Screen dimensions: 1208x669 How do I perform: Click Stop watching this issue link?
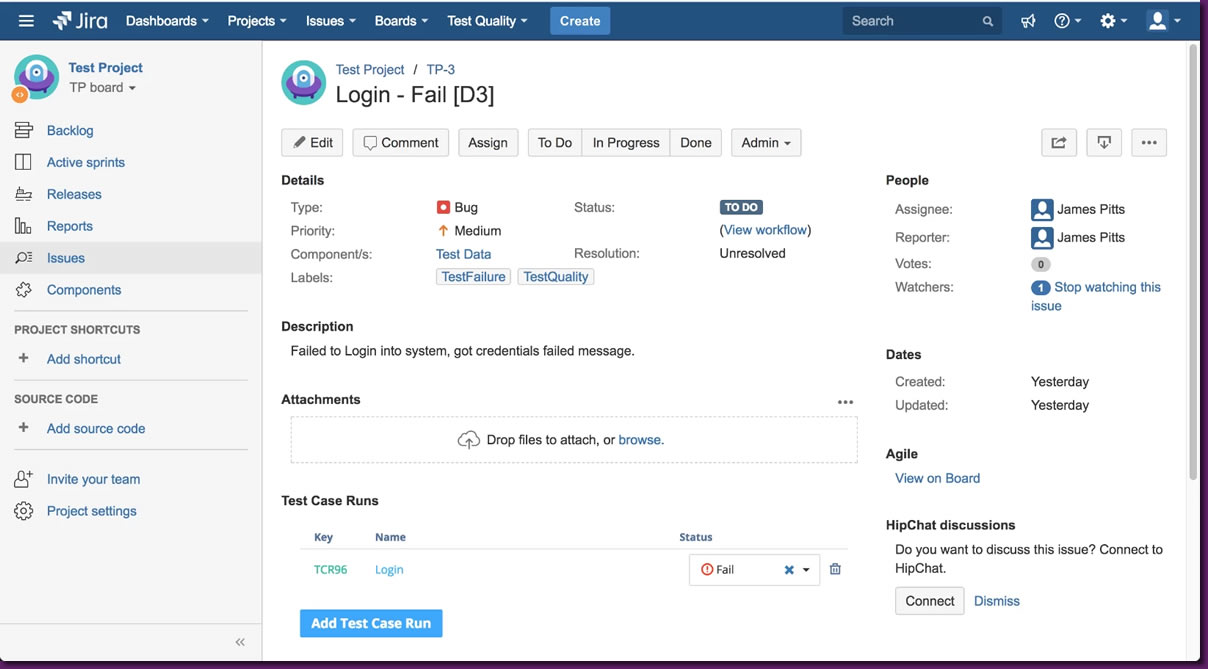tap(1107, 287)
